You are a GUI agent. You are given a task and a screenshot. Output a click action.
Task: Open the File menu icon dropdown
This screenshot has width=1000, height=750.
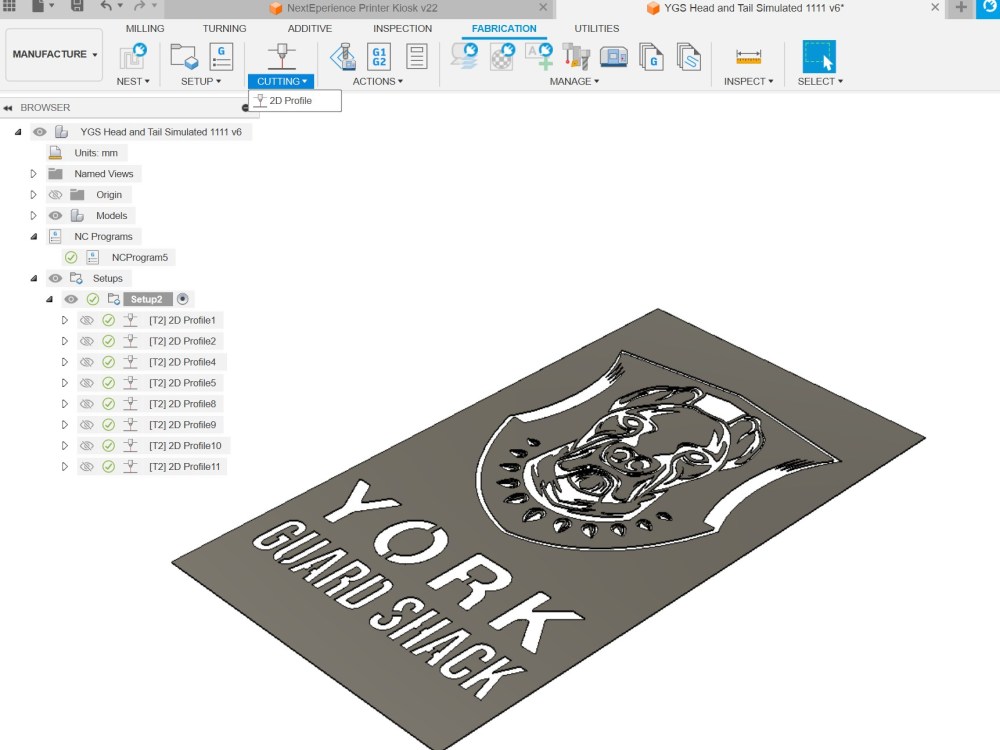click(42, 6)
